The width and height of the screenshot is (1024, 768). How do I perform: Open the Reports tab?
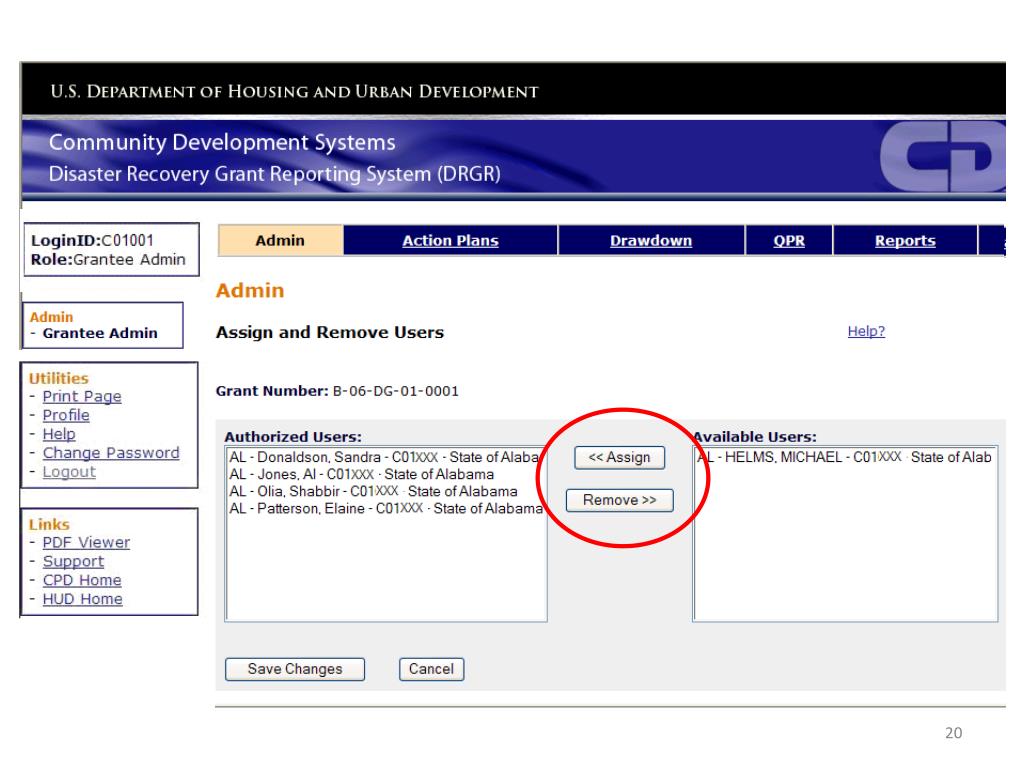[905, 240]
